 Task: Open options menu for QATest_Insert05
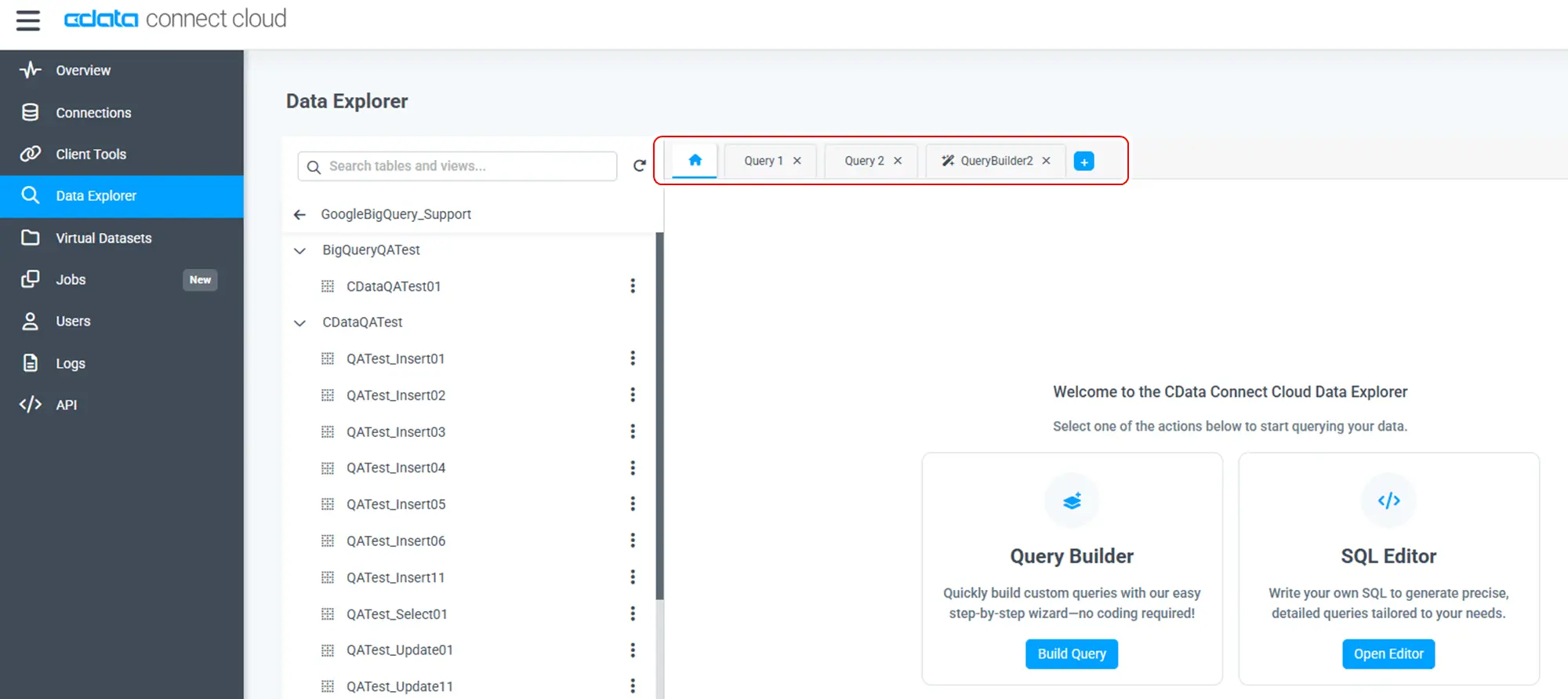[633, 504]
